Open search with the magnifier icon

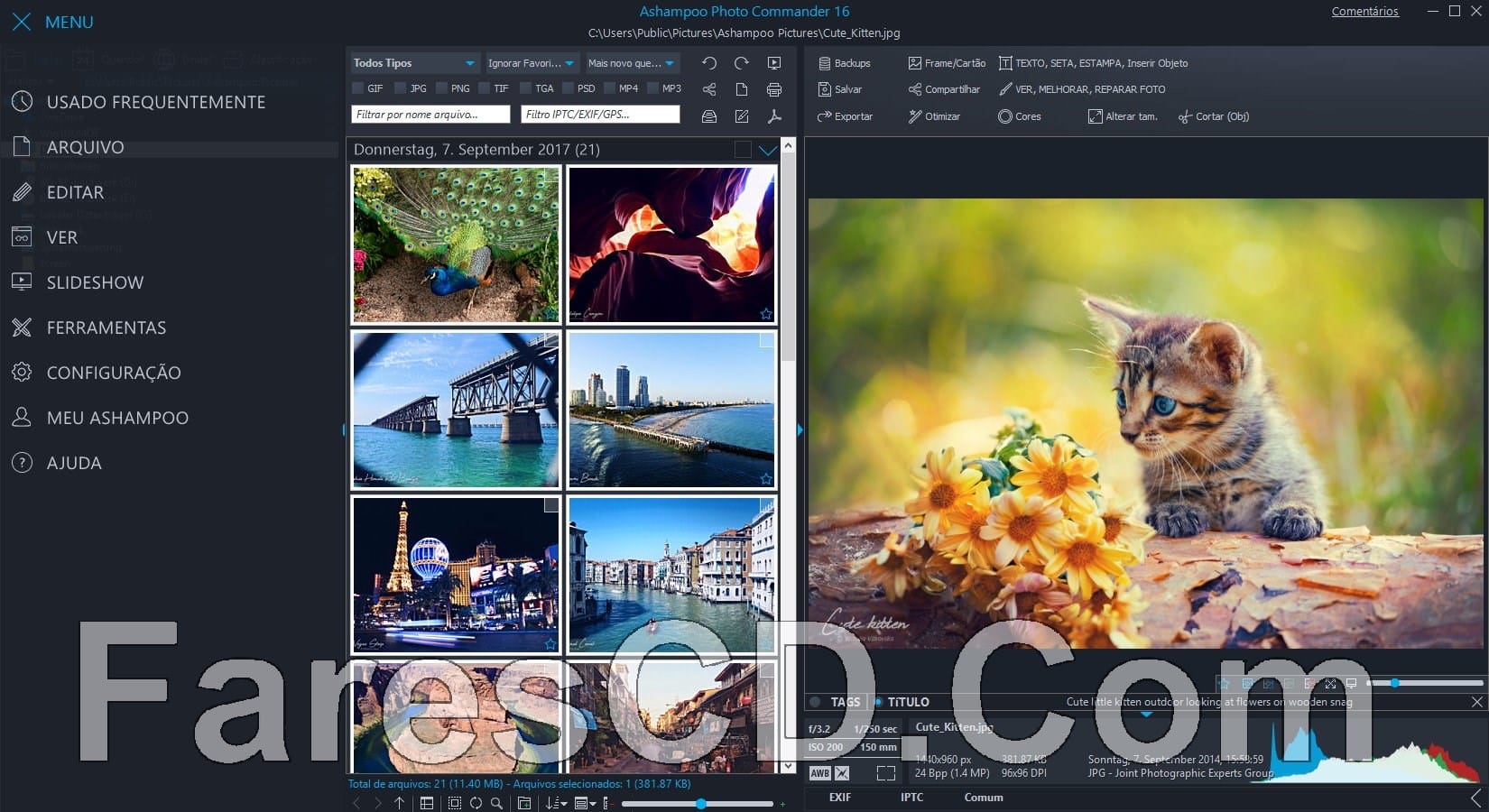[x=496, y=803]
